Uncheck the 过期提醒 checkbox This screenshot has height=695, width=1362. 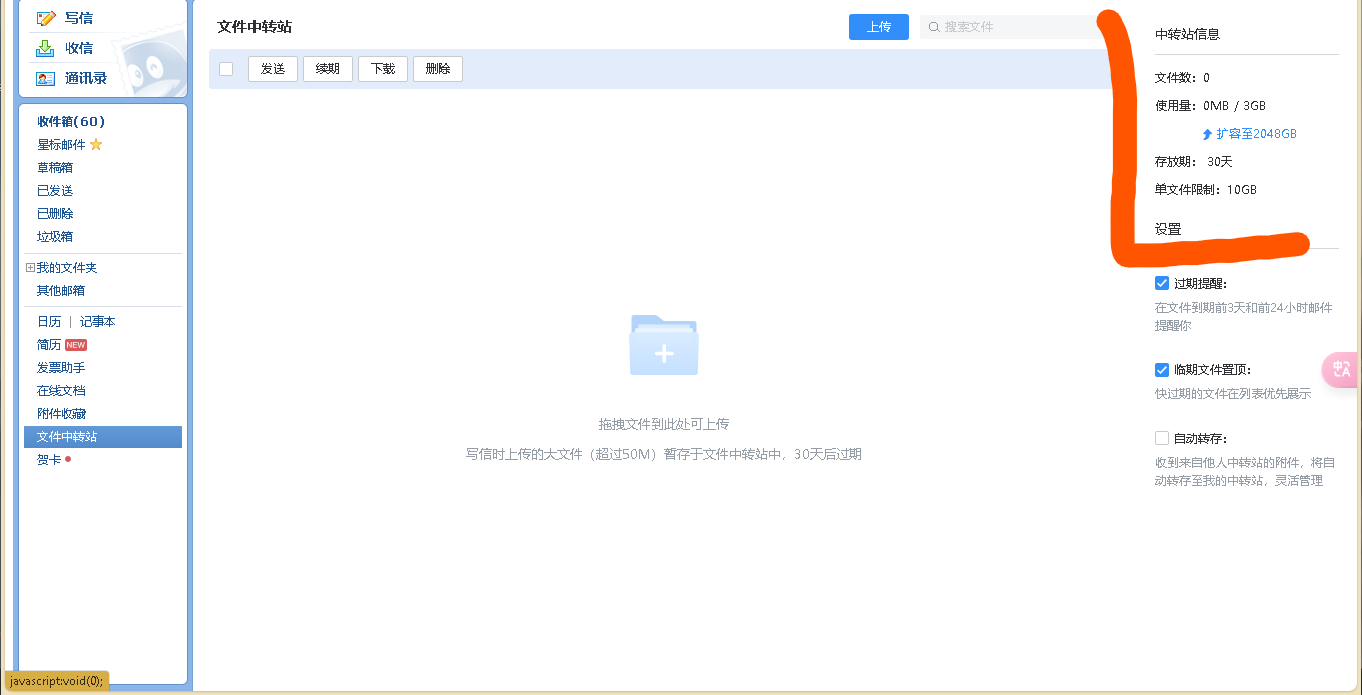pos(1162,283)
